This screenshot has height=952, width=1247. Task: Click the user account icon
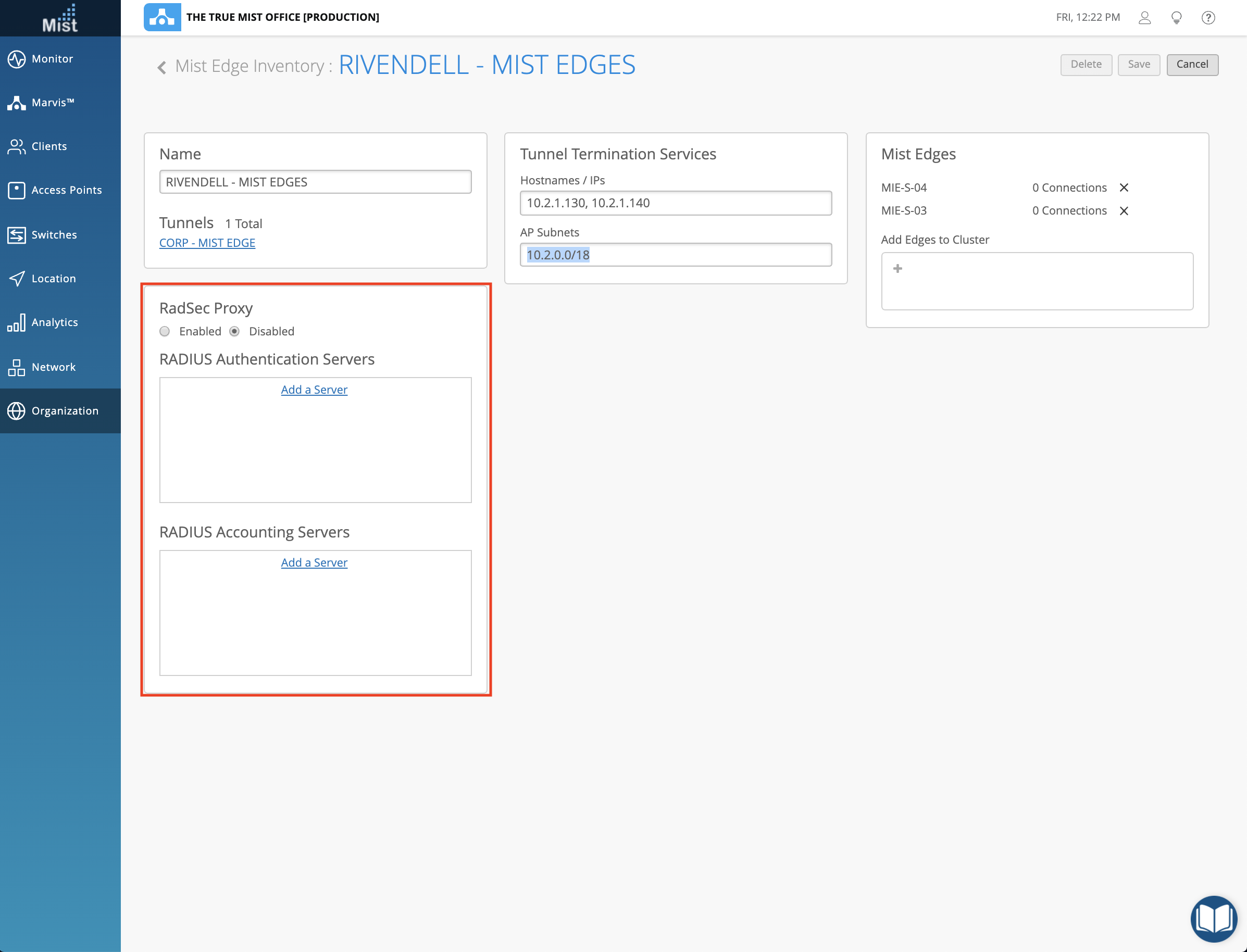(x=1144, y=18)
